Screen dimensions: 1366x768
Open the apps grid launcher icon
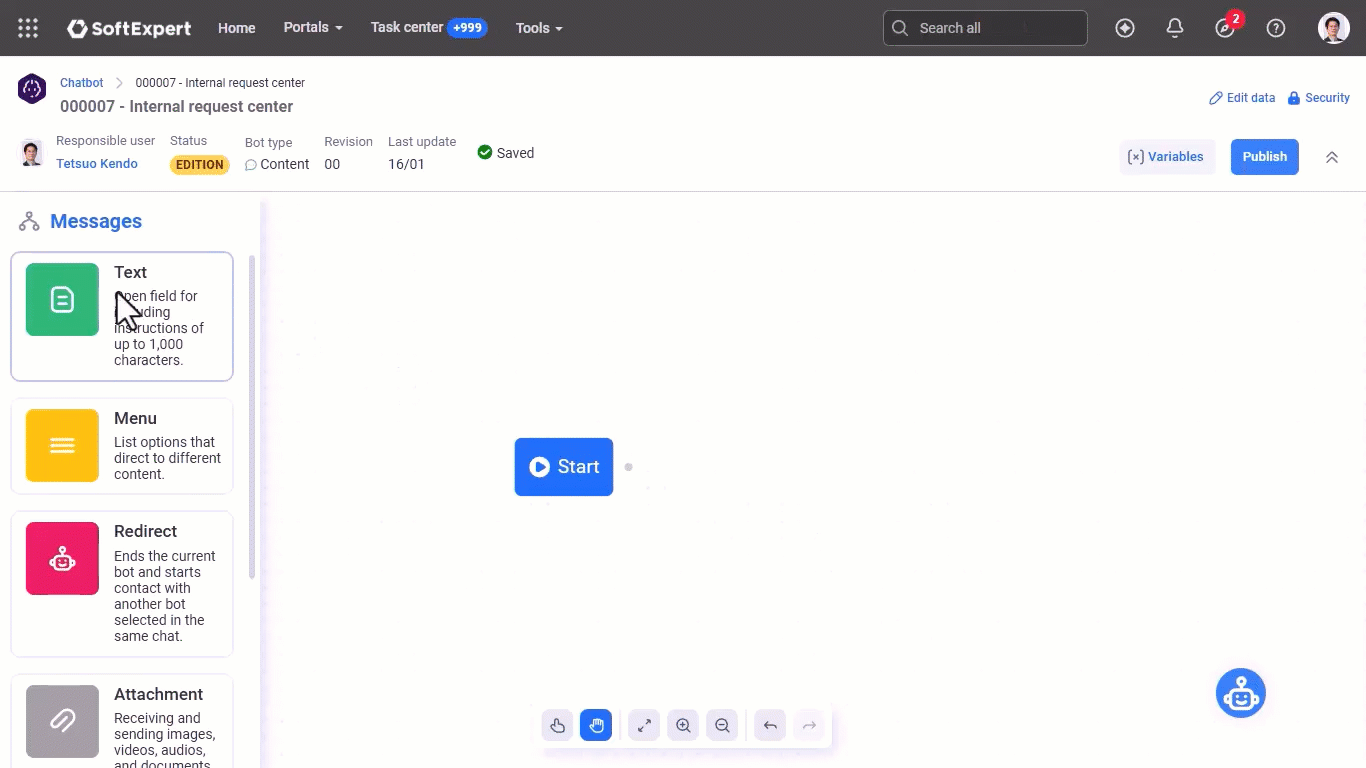point(28,28)
